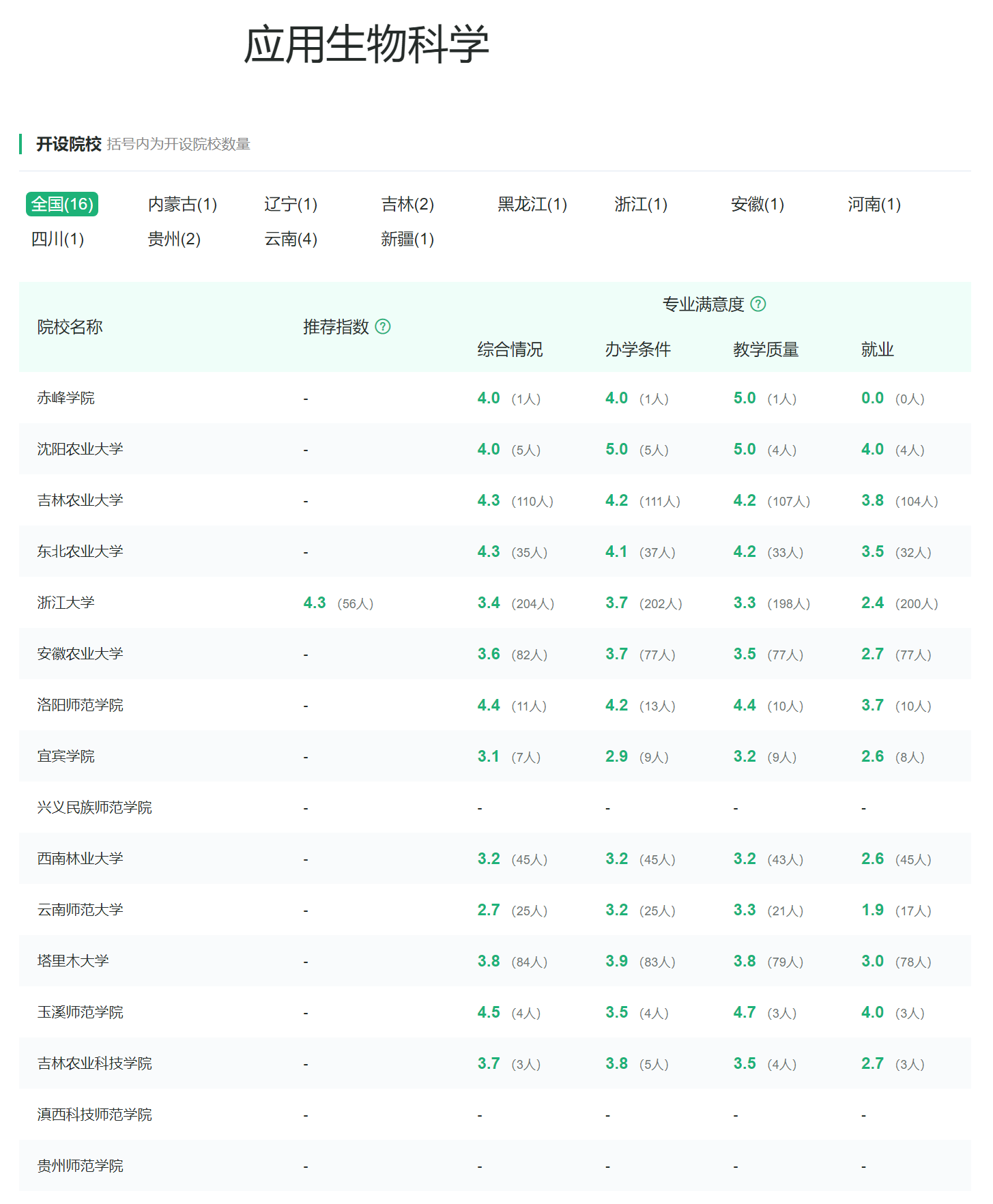Screen dimensions: 993x1204
Task: Filter schools by 黑龙江(1)
Action: pyautogui.click(x=532, y=204)
